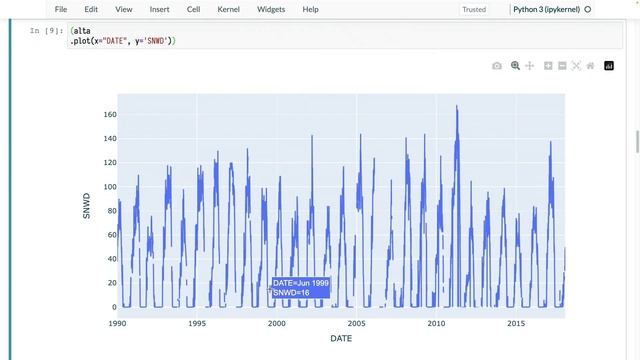The image size is (640, 360).
Task: Click the 140 y-axis tick label
Action: point(110,139)
